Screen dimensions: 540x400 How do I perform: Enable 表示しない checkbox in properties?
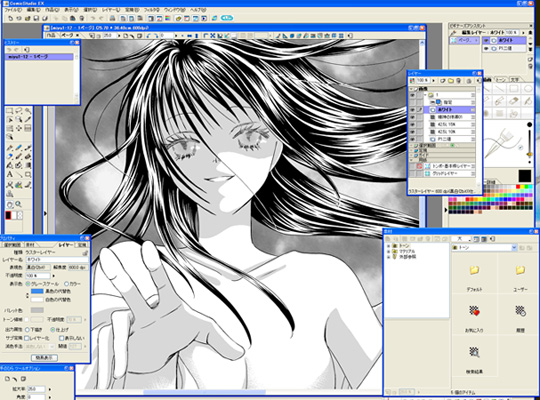pyautogui.click(x=61, y=338)
